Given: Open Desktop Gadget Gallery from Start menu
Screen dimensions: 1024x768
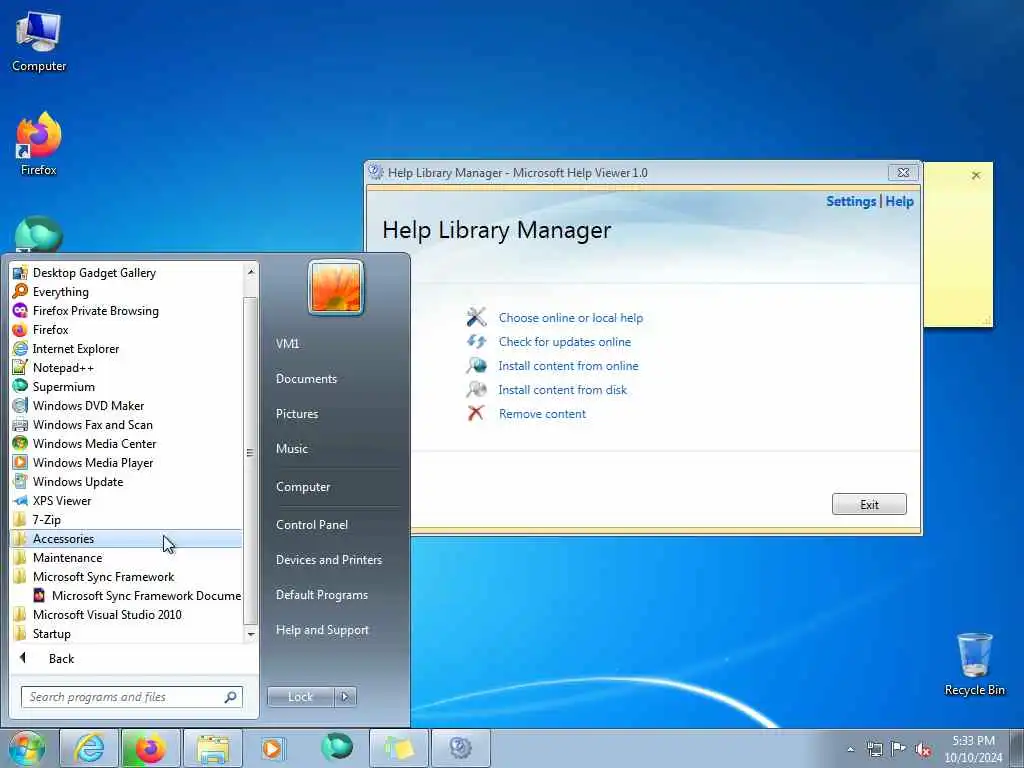Looking at the screenshot, I should pyautogui.click(x=127, y=273).
